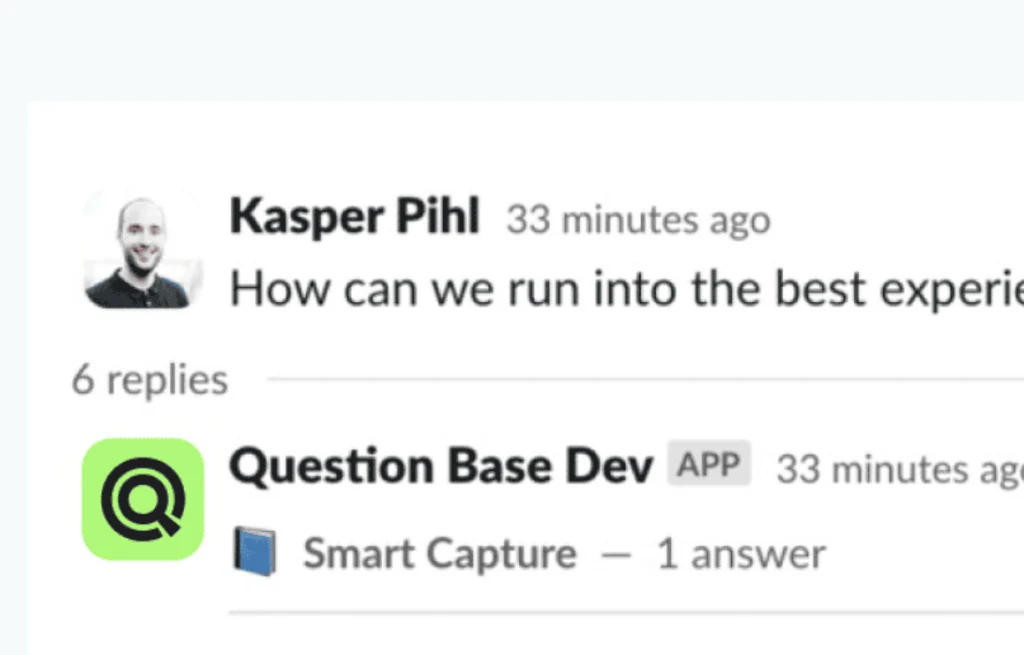Viewport: 1024px width, 655px height.
Task: Click the Question Base Dev bot name
Action: [440, 464]
